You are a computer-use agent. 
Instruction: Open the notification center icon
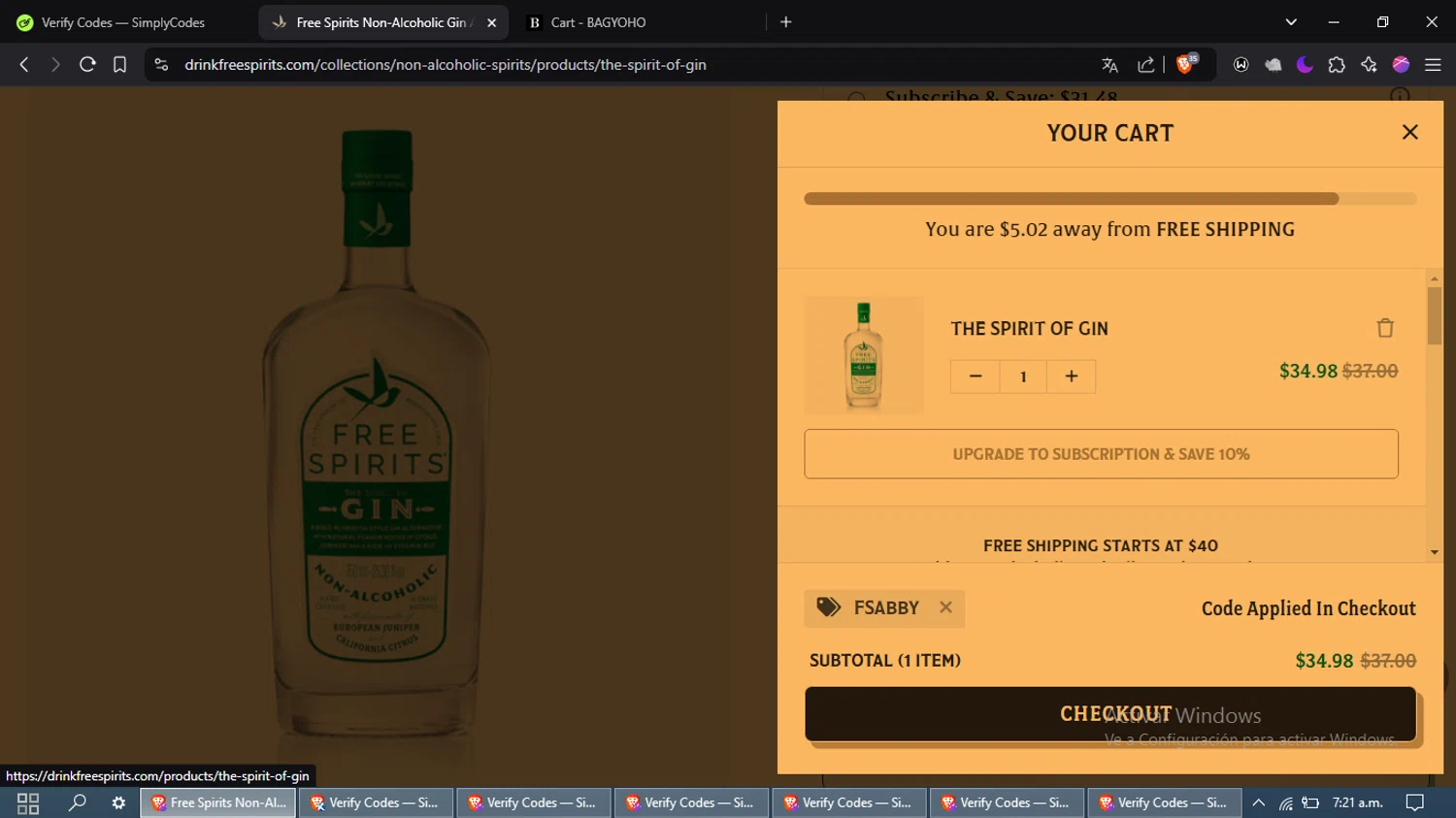pyautogui.click(x=1415, y=802)
